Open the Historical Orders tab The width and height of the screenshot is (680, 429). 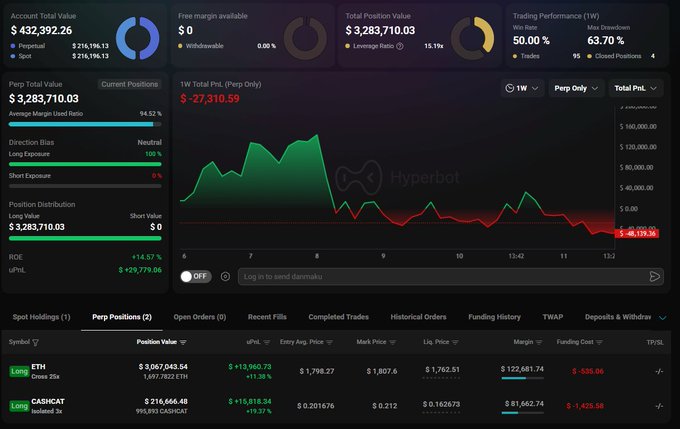418,317
